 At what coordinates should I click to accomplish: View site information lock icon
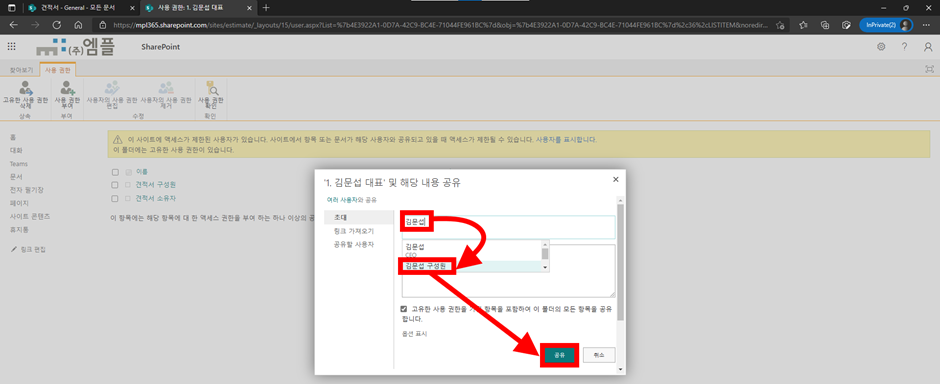point(103,25)
